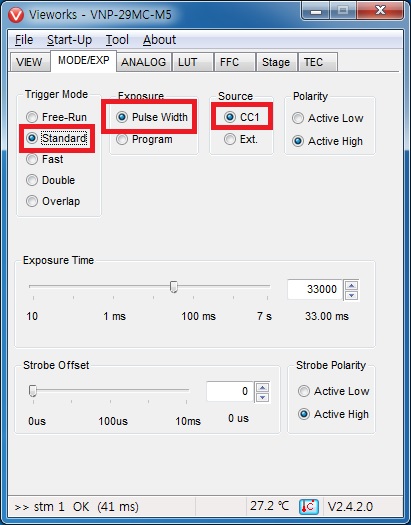Choose Program exposure option
This screenshot has height=525, width=411.
pyautogui.click(x=144, y=139)
